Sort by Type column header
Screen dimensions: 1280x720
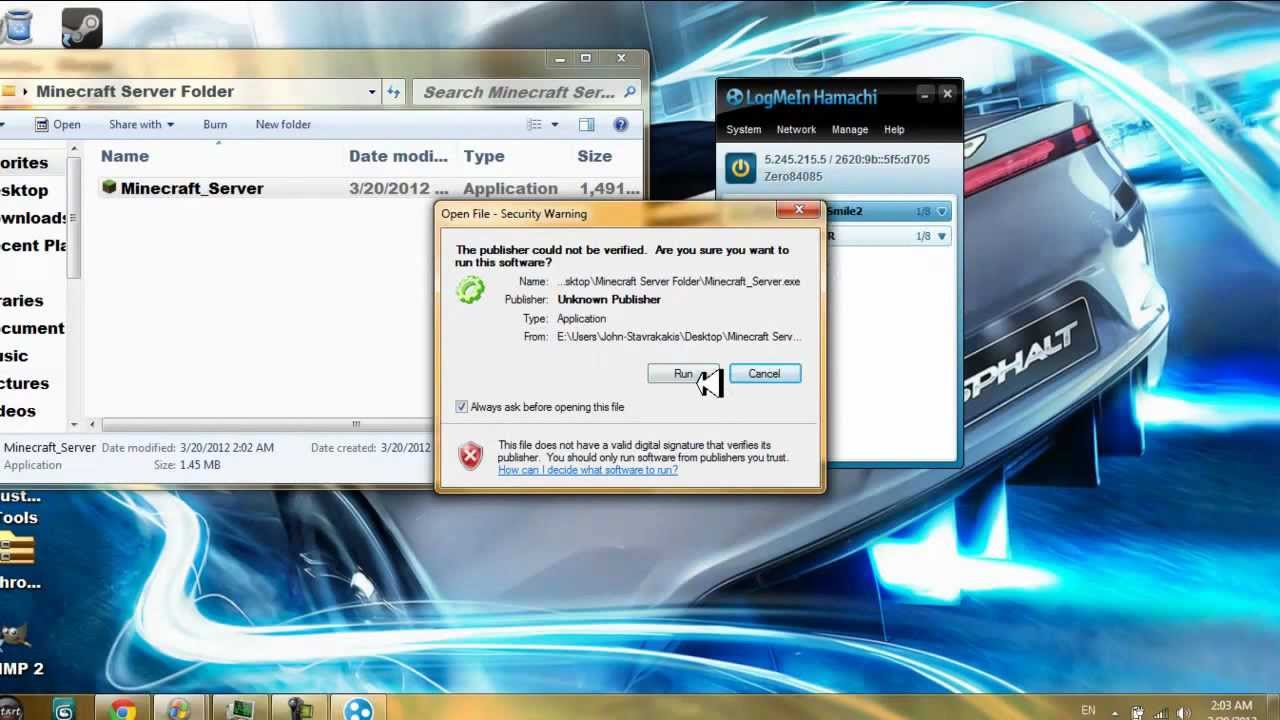click(x=484, y=156)
